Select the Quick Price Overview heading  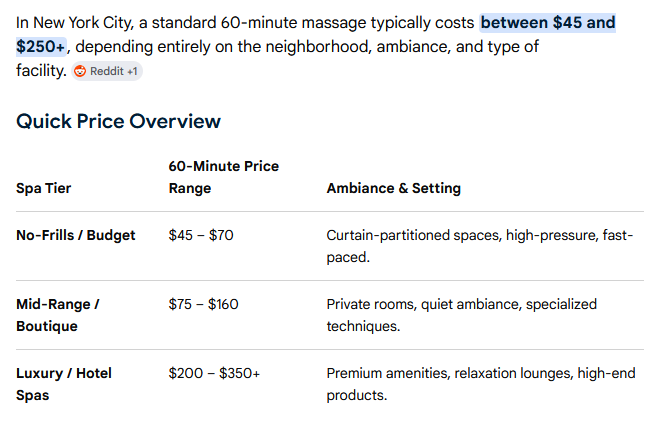pyautogui.click(x=118, y=121)
